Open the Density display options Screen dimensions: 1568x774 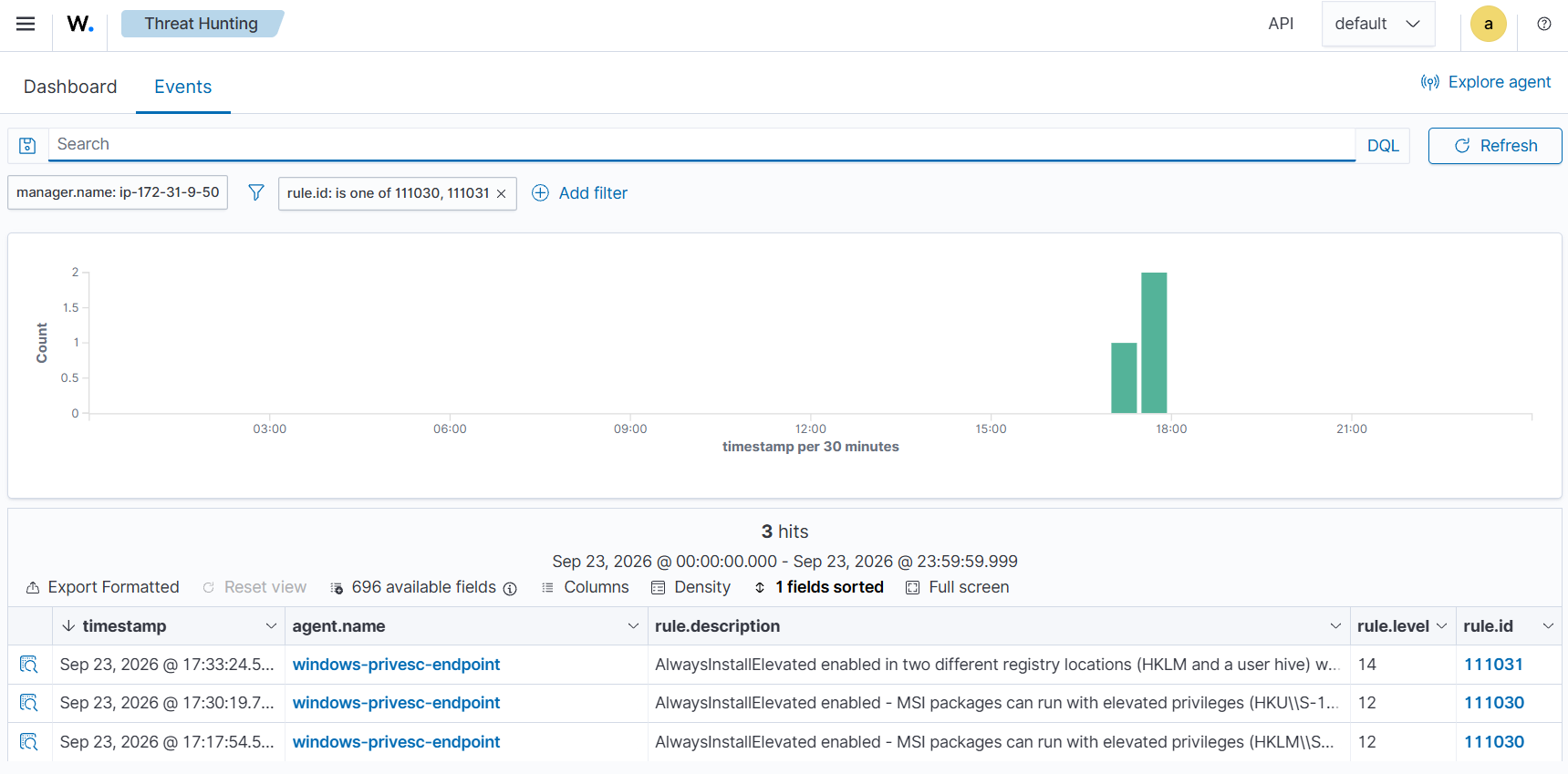pyautogui.click(x=691, y=587)
